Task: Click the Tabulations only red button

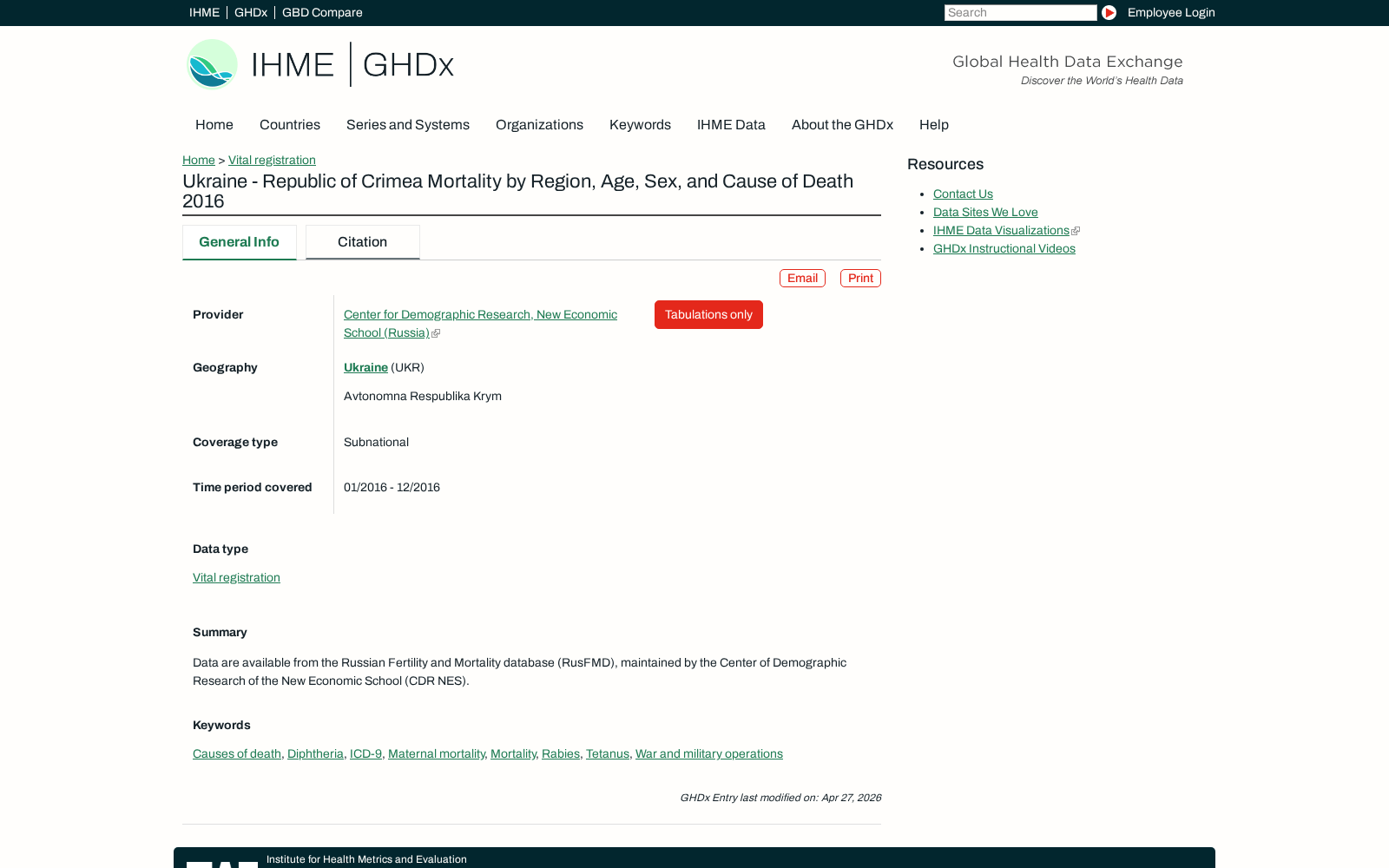Action: [708, 314]
